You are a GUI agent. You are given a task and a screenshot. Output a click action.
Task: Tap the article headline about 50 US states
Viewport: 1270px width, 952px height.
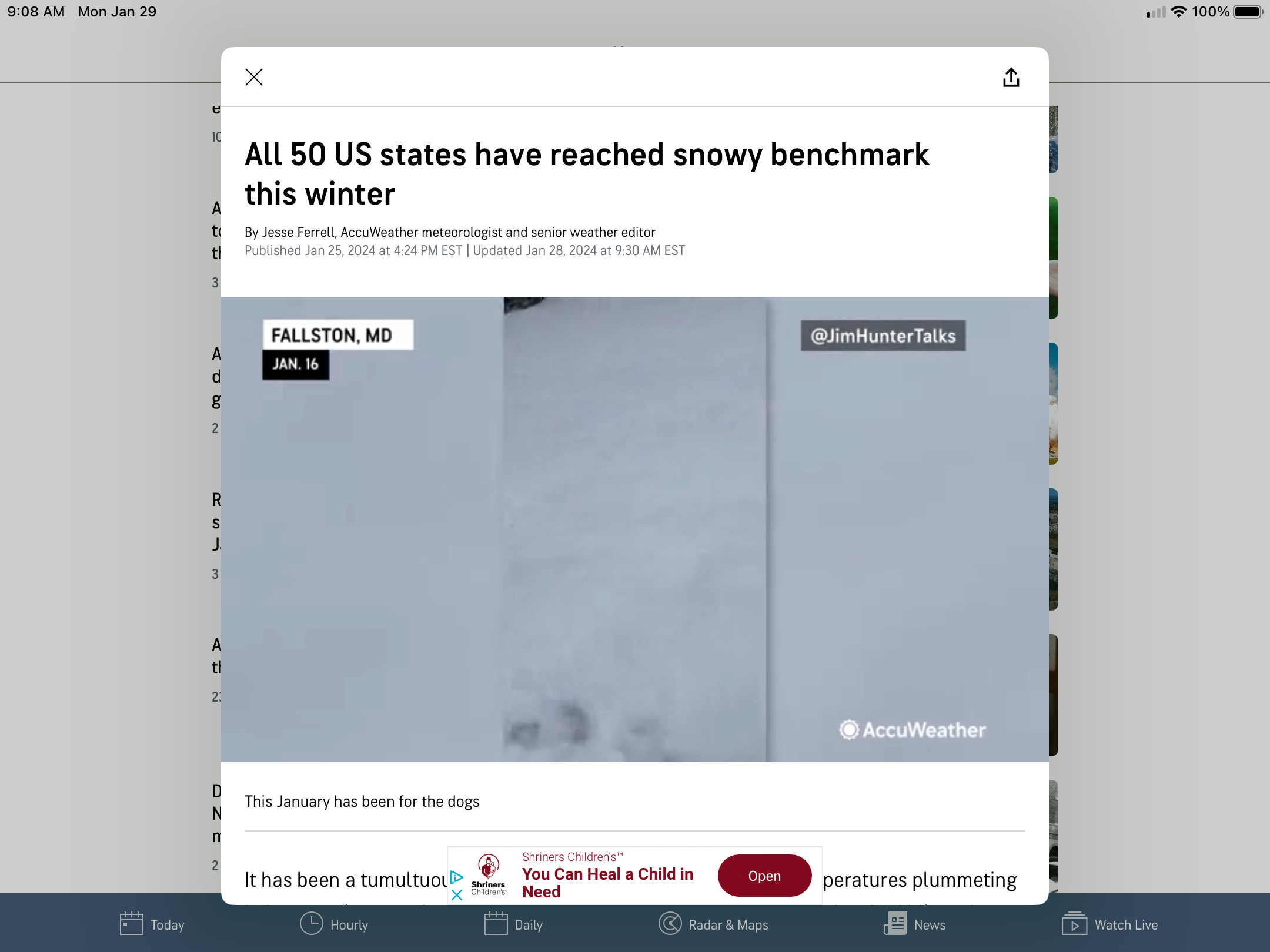(x=587, y=174)
